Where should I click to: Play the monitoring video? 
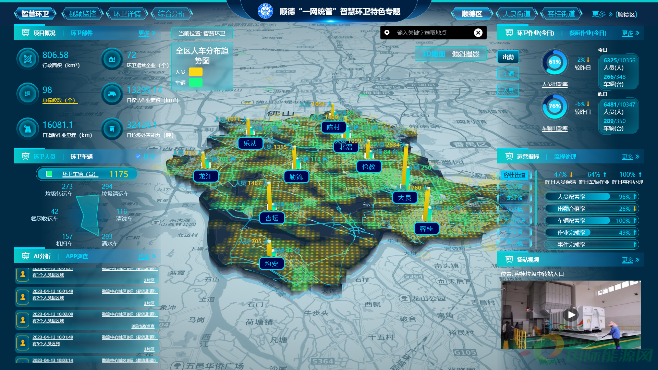point(570,315)
